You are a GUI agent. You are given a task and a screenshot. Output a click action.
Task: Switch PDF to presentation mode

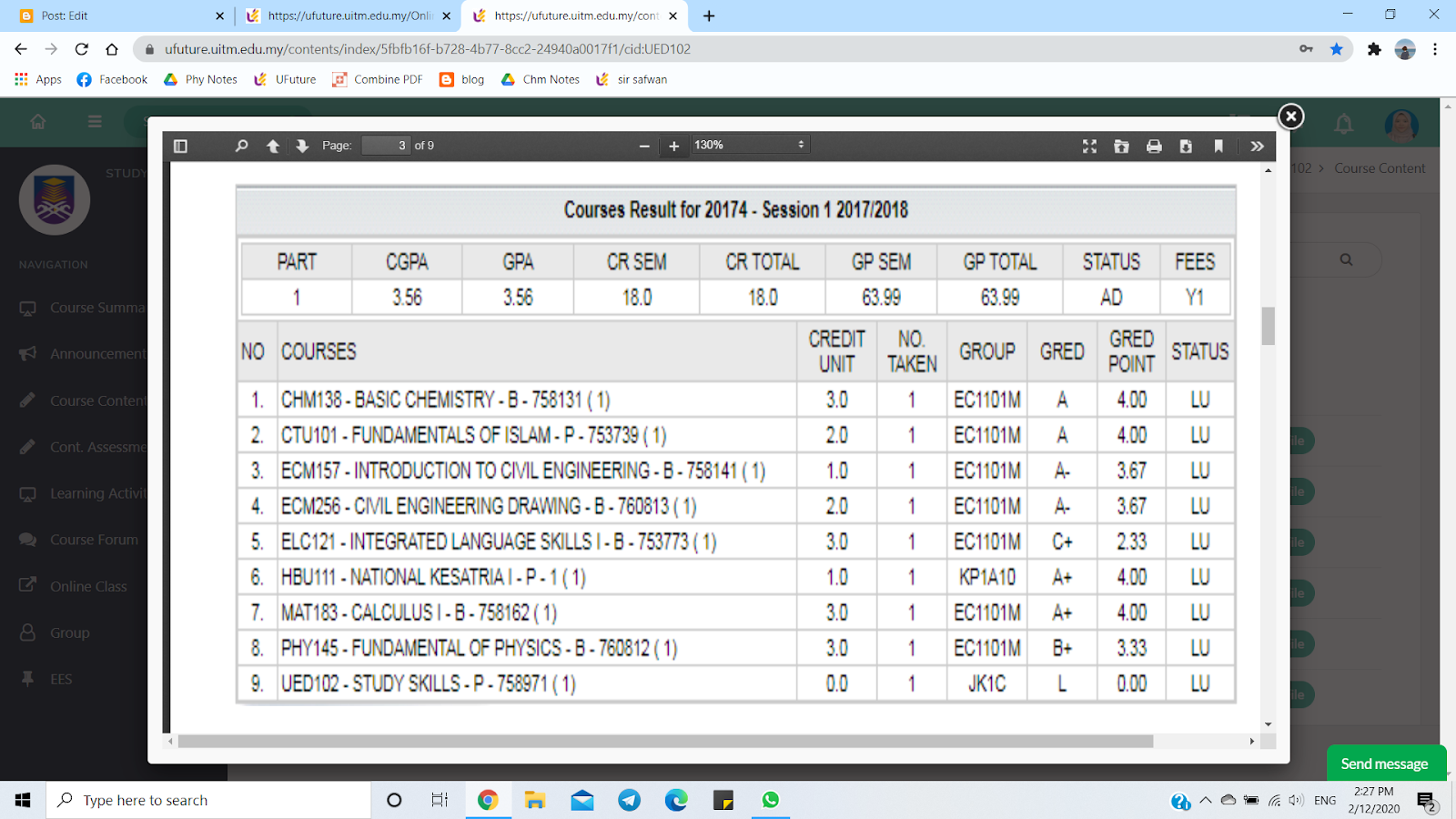(x=1089, y=146)
